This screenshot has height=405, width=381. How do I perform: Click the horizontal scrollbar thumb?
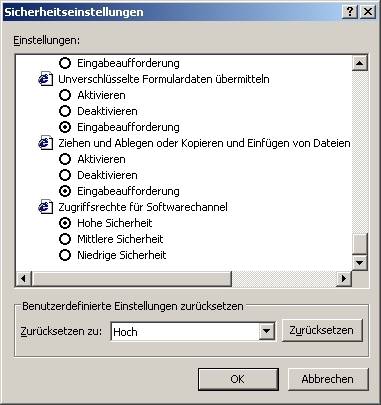pos(131,278)
